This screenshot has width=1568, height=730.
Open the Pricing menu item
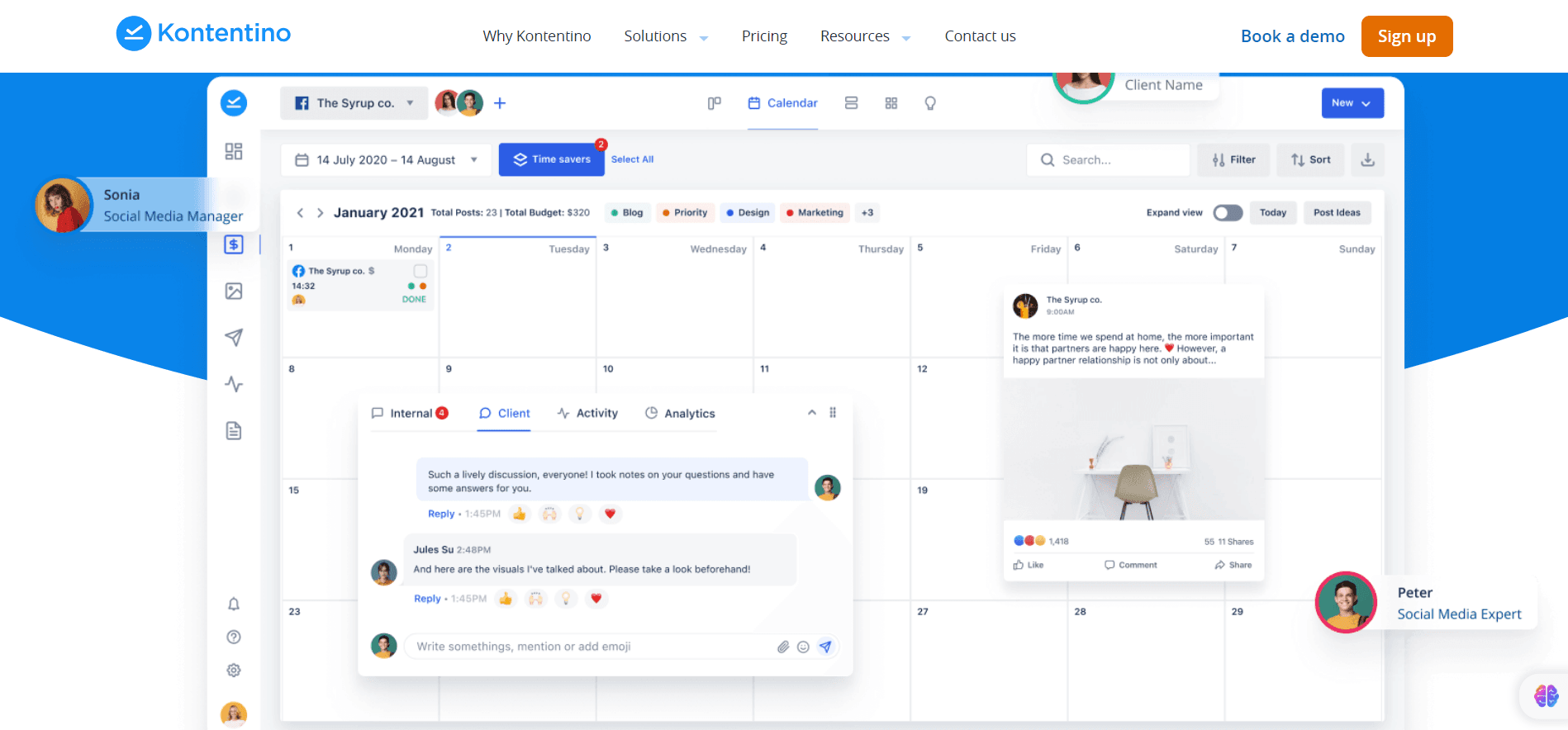click(x=764, y=36)
